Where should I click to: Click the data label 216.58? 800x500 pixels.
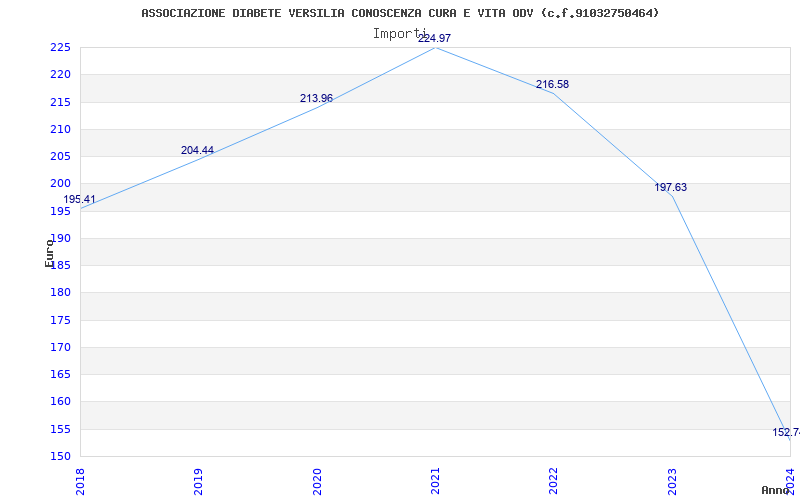click(x=553, y=85)
